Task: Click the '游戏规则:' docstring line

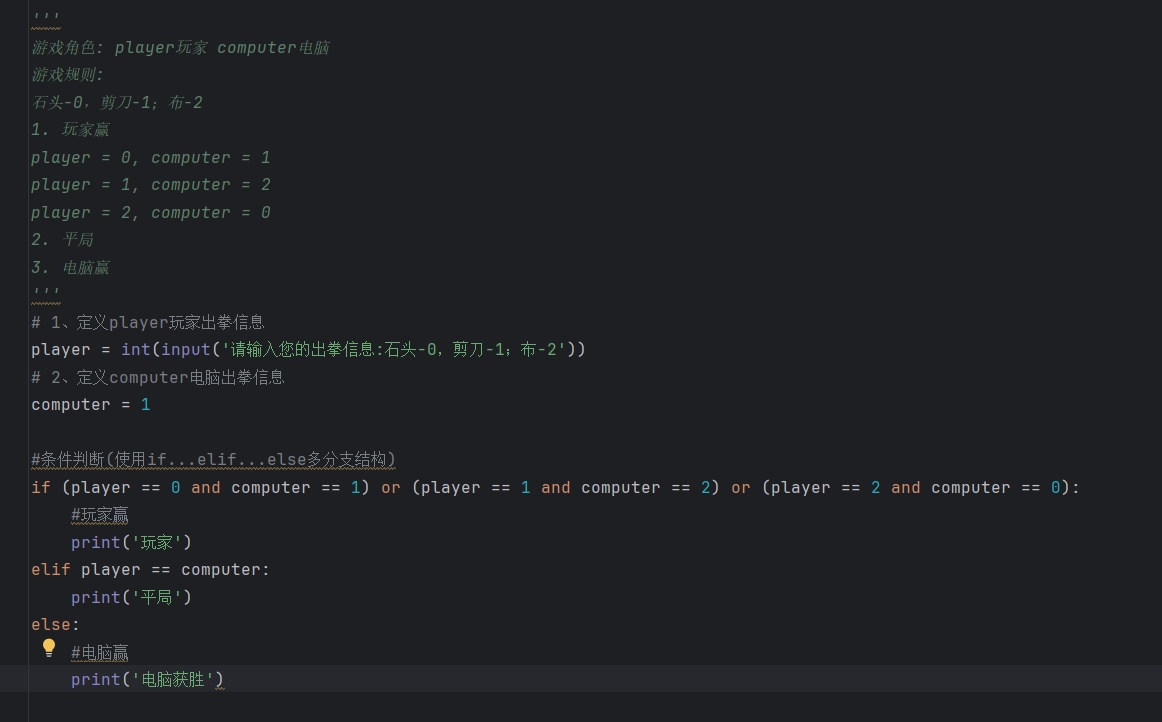Action: (x=67, y=75)
